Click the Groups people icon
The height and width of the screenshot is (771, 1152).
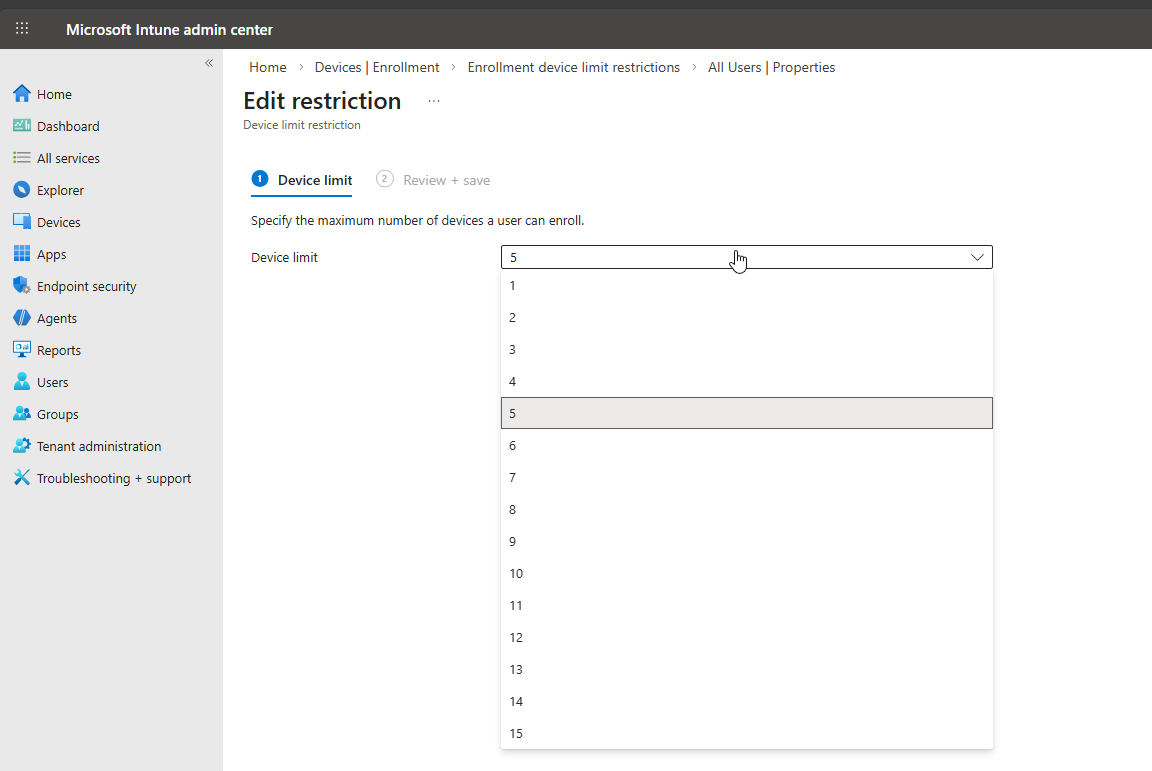pyautogui.click(x=22, y=413)
